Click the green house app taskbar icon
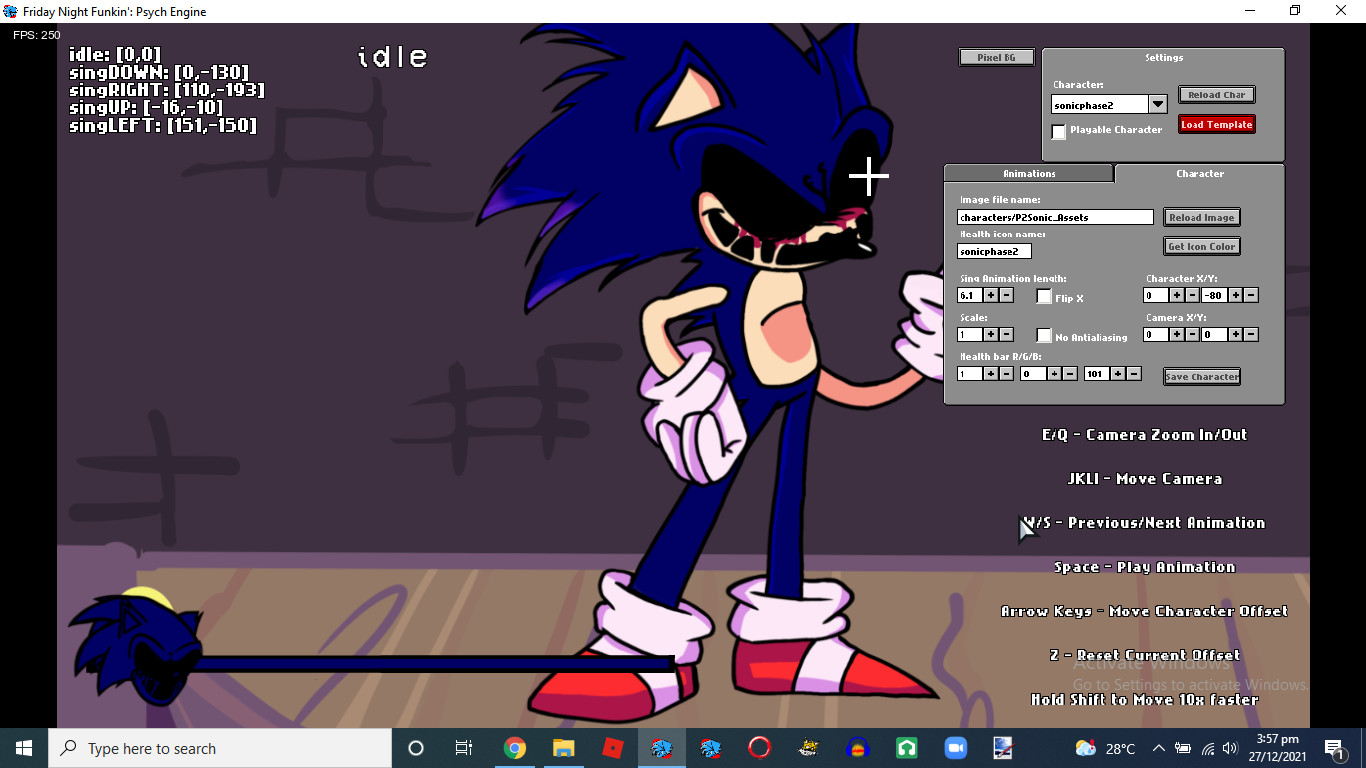This screenshot has width=1366, height=768. click(x=906, y=748)
